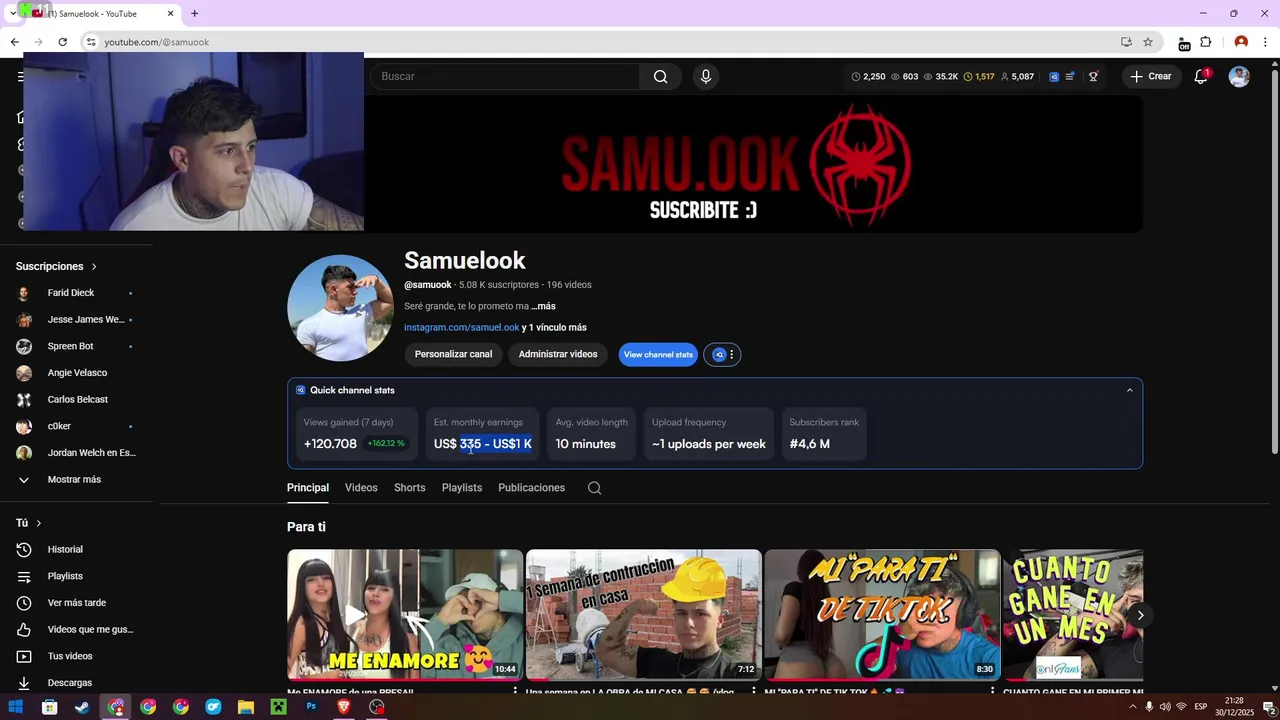The image size is (1280, 720).
Task: Open Ver más tarde in sidebar
Action: tap(76, 603)
